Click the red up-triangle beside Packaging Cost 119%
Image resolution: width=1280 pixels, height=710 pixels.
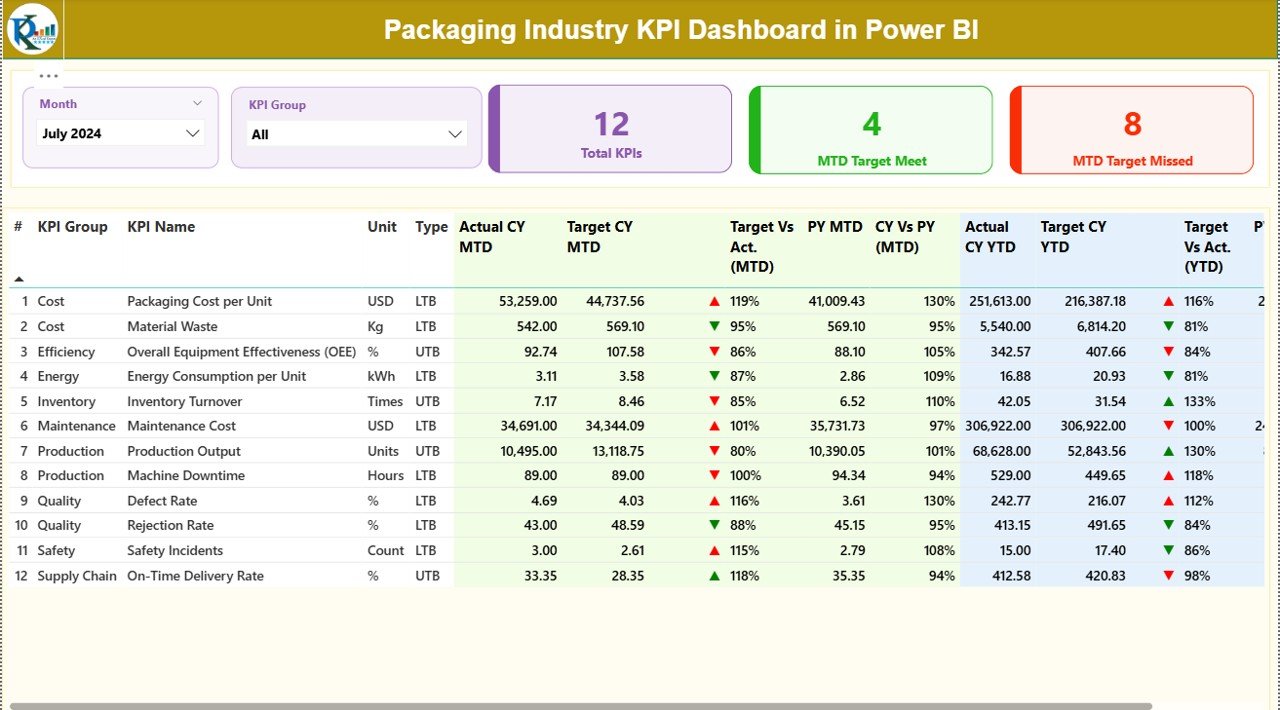pos(713,300)
